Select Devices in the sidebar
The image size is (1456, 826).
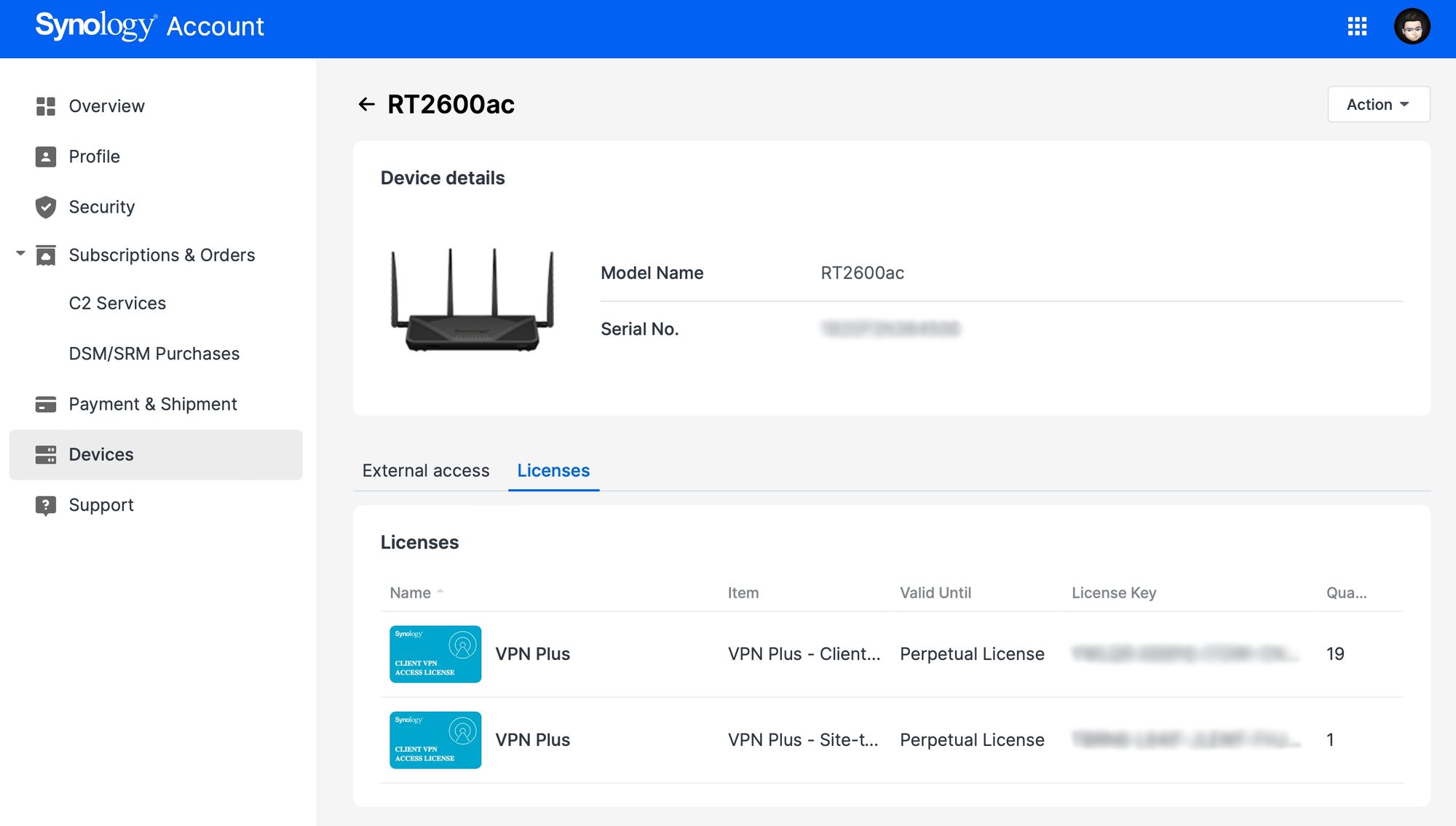click(x=156, y=455)
